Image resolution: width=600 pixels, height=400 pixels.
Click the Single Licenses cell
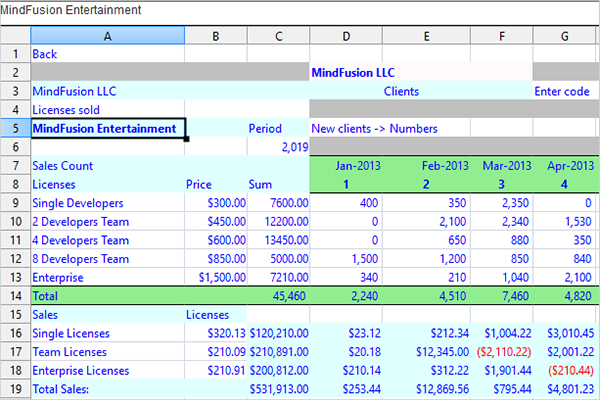coord(108,333)
